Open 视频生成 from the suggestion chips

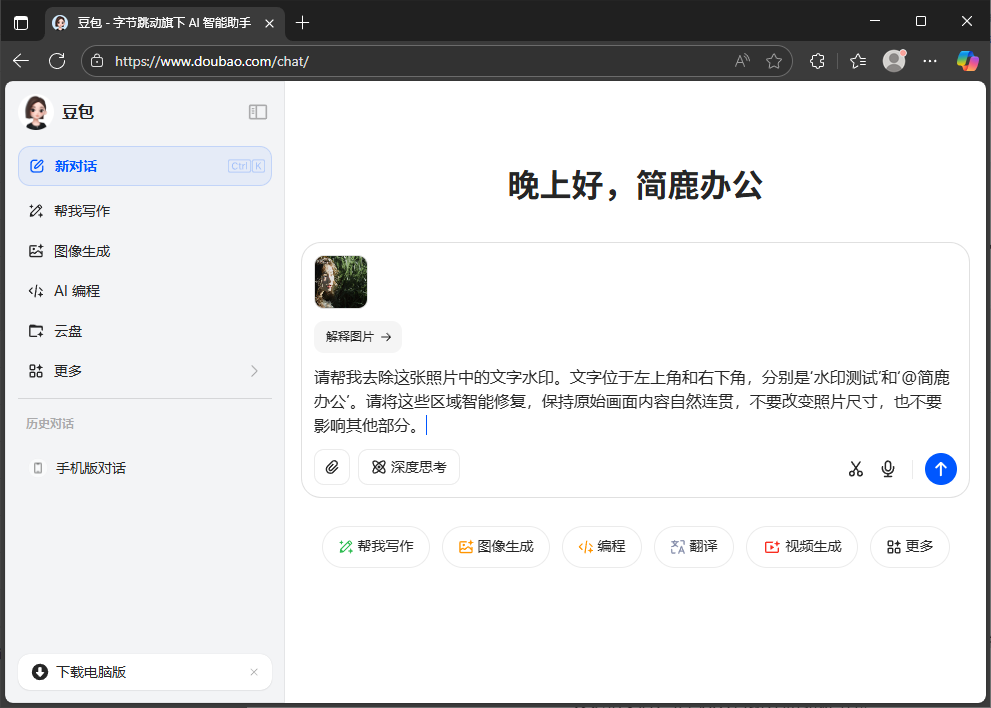click(x=801, y=547)
